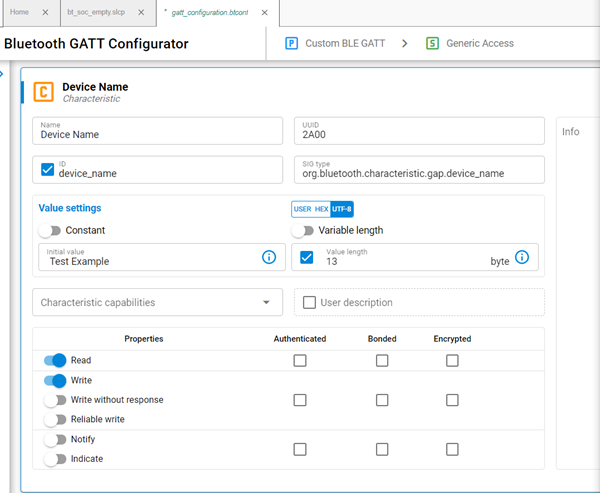Select USER value format

click(x=302, y=209)
